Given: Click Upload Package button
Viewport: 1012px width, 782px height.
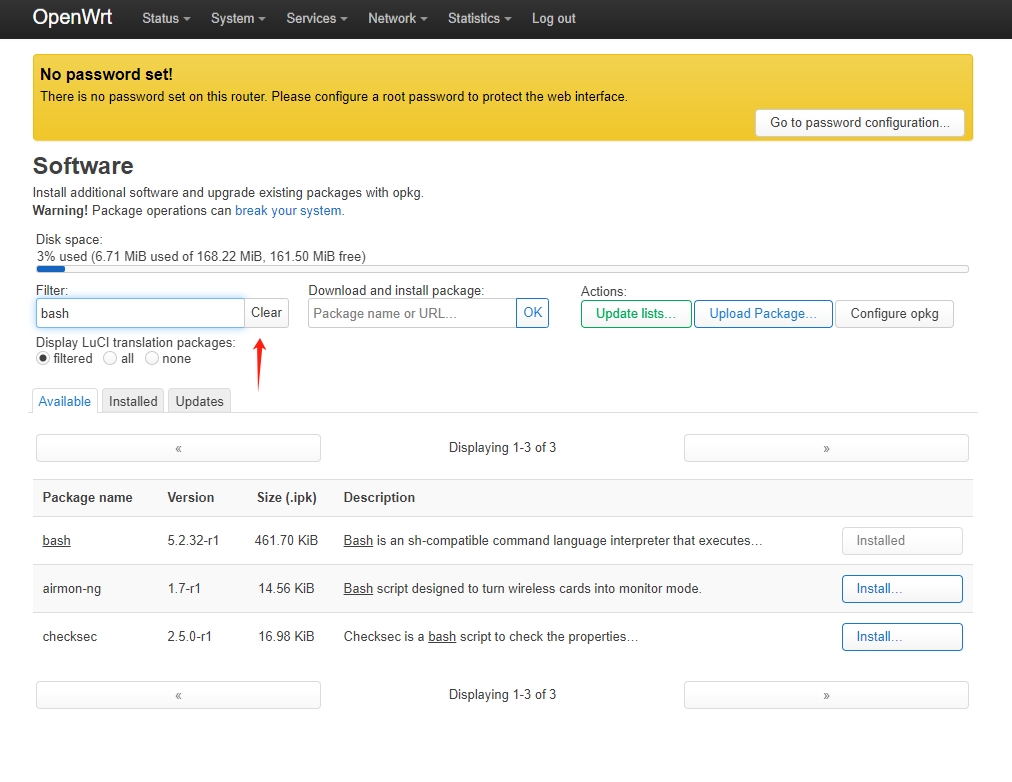Looking at the screenshot, I should [763, 314].
